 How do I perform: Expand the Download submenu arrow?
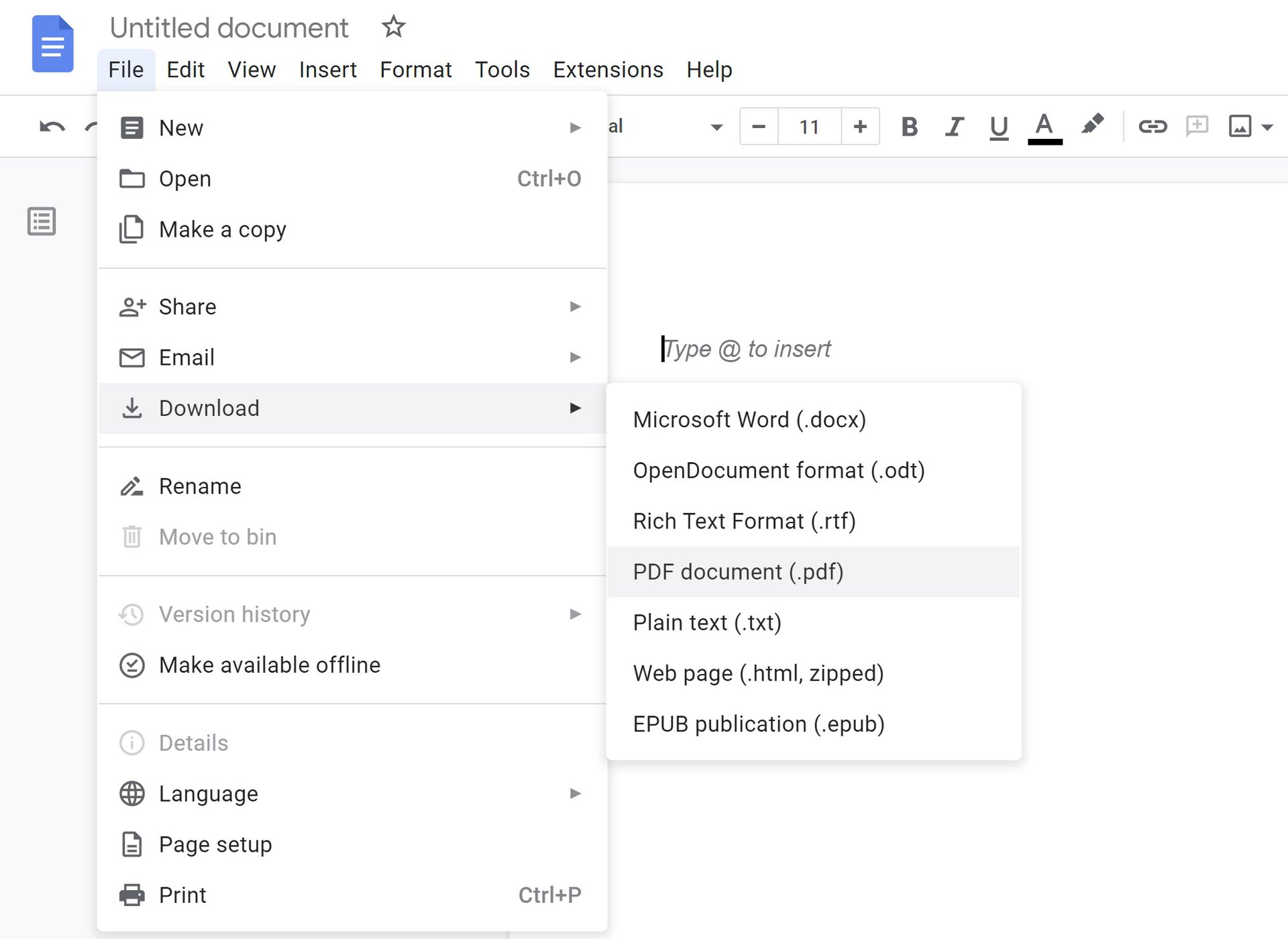point(575,408)
